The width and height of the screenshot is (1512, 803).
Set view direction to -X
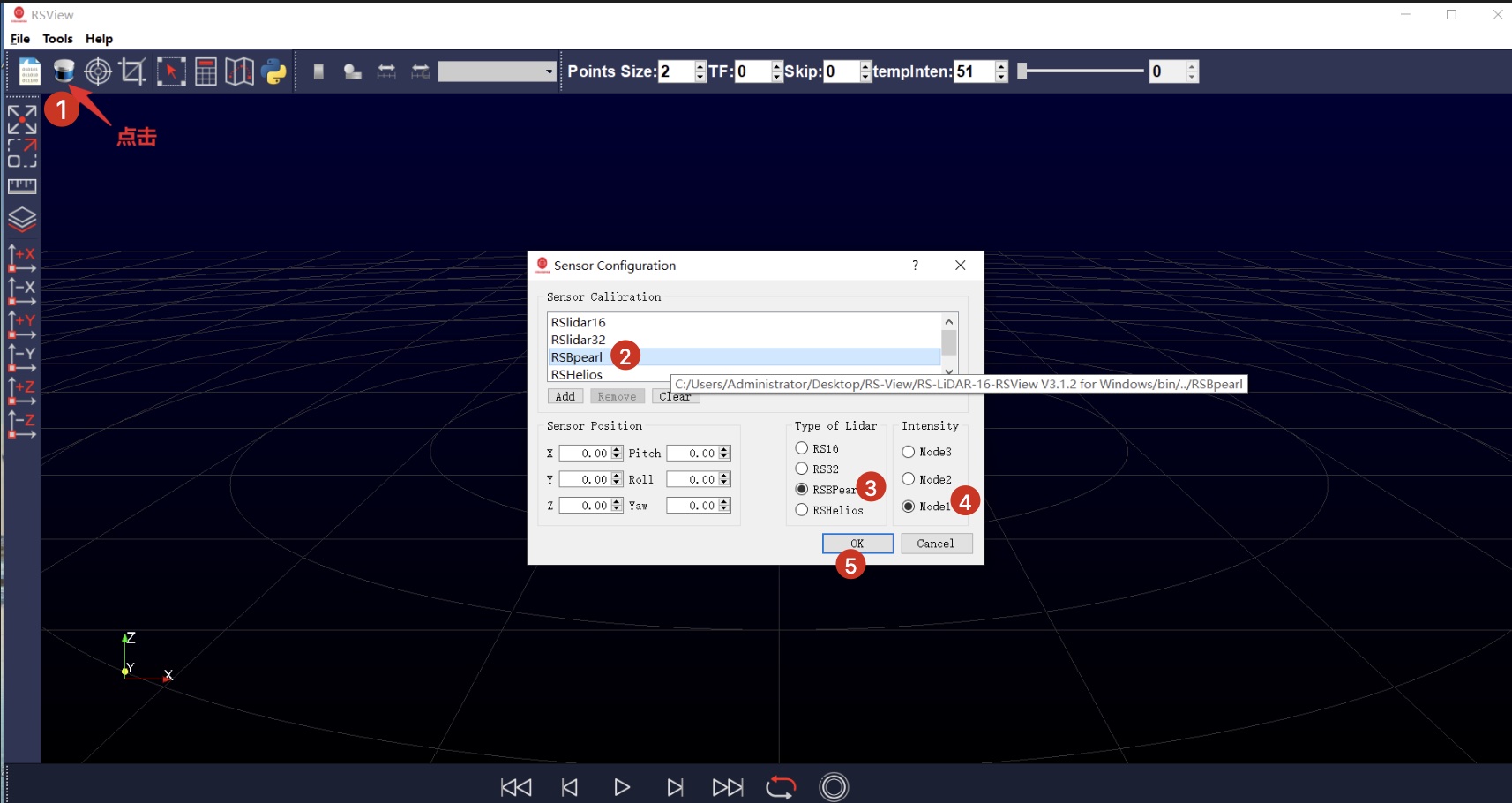22,292
